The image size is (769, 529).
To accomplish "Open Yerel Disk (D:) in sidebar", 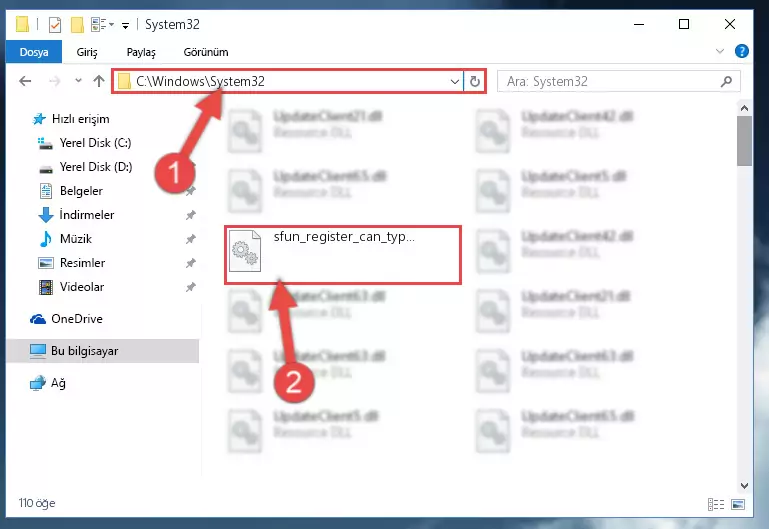I will pos(96,167).
